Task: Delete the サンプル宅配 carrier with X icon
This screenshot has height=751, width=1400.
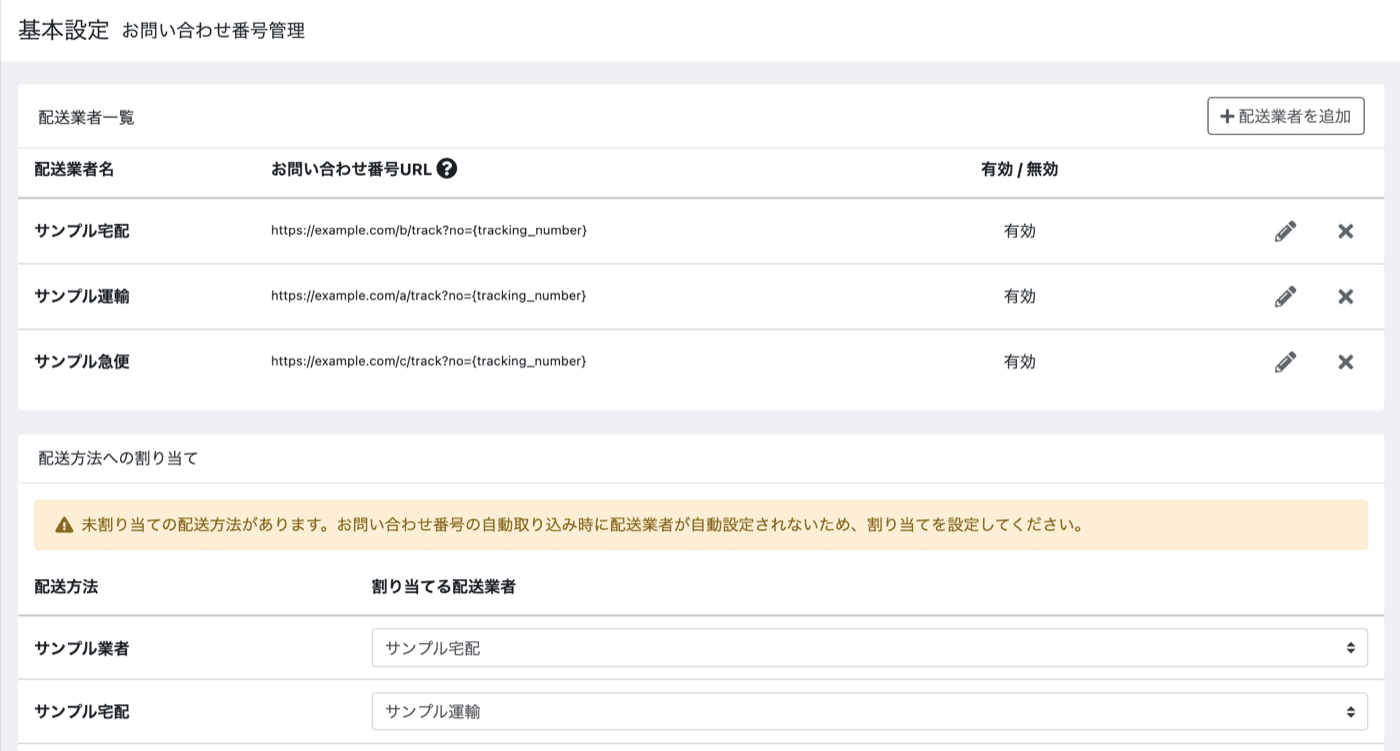Action: click(1345, 231)
